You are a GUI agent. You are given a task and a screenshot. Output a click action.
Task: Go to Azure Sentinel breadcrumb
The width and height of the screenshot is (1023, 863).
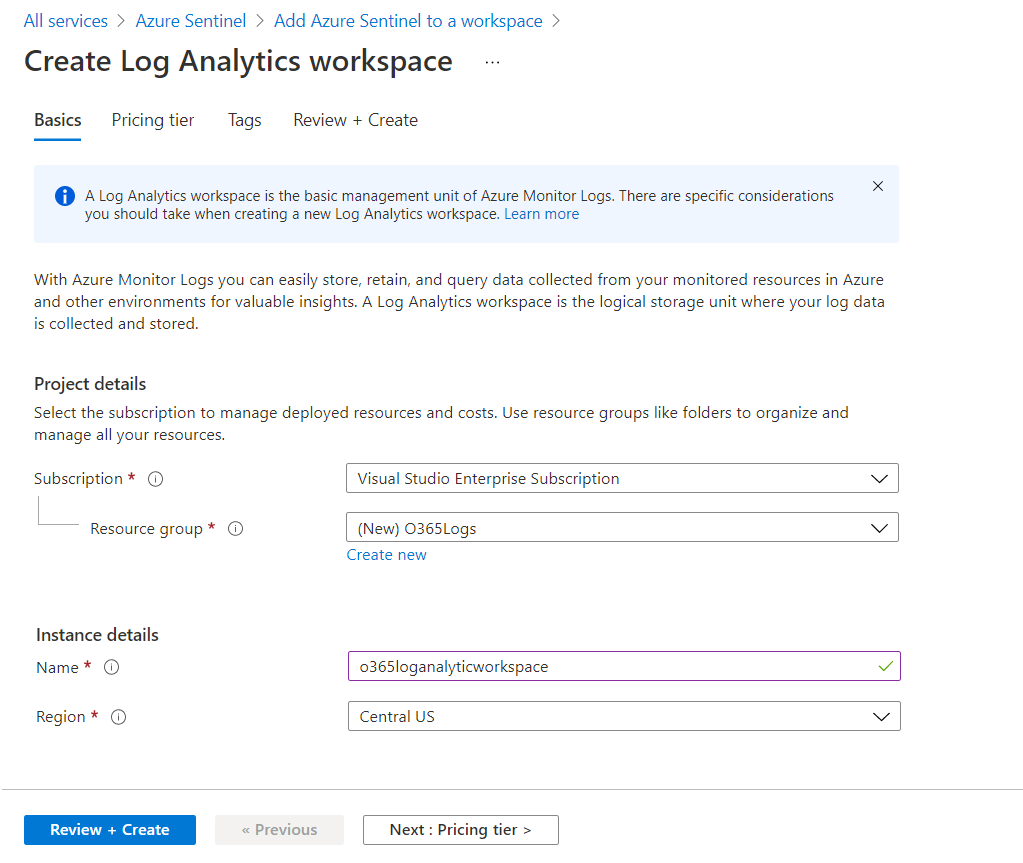point(190,21)
